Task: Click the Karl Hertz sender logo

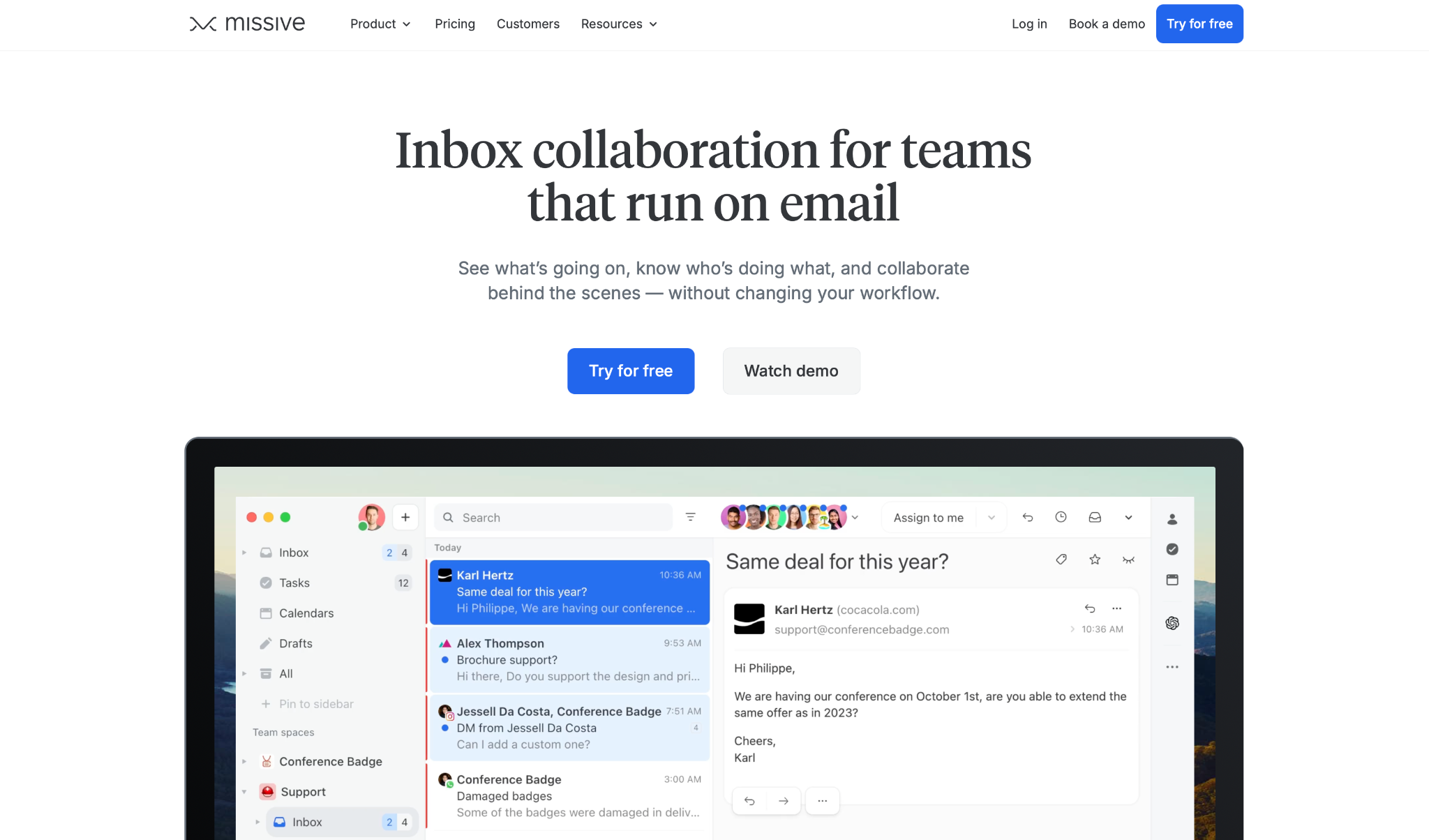Action: [749, 619]
